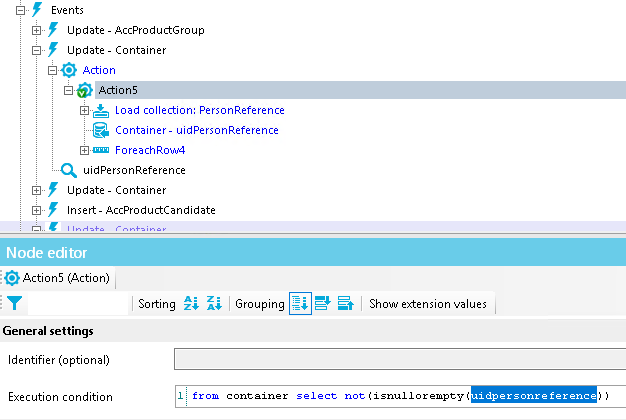Collapse the Action5 tree node
626x420 pixels.
[69, 90]
